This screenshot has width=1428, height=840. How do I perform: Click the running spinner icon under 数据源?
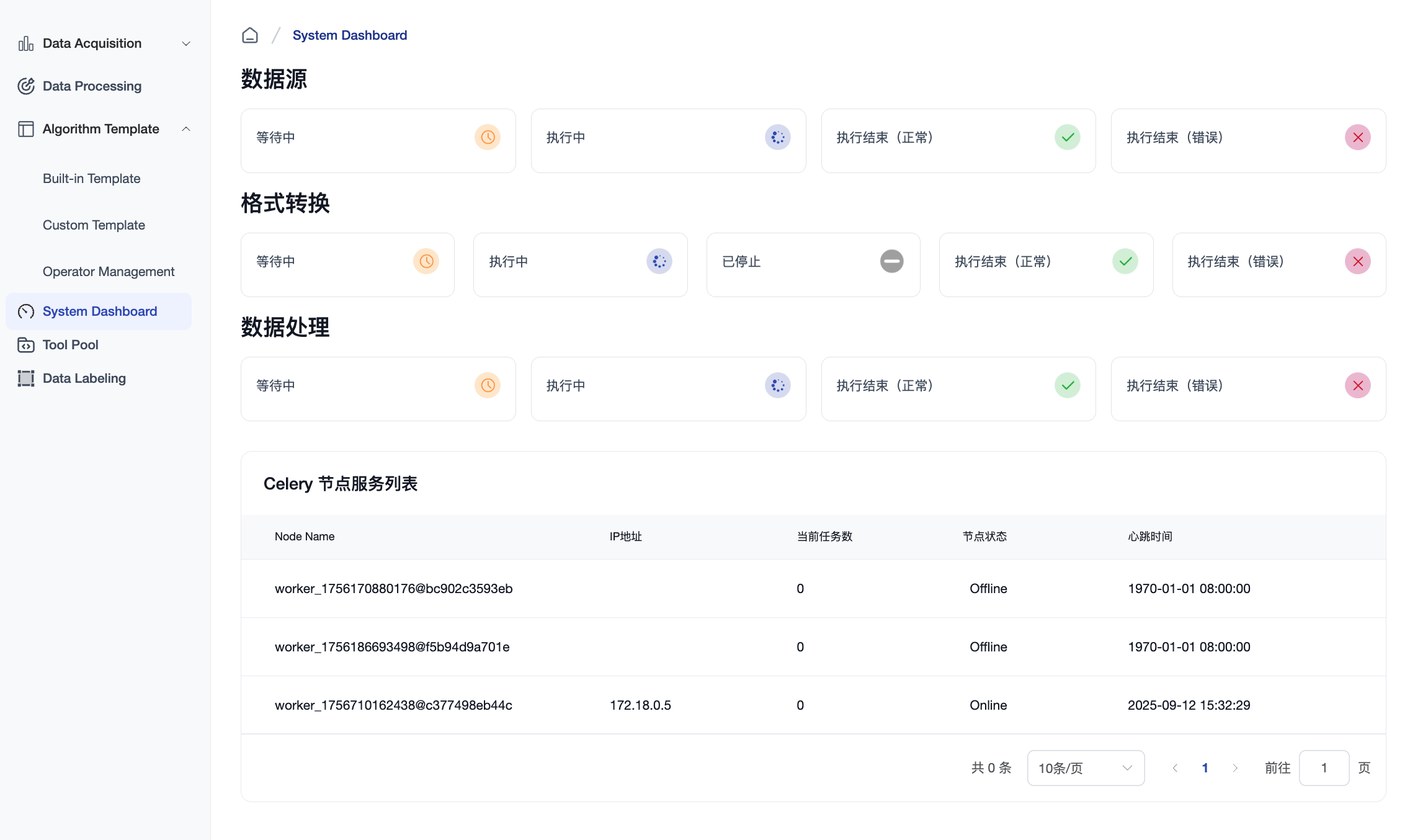click(777, 137)
